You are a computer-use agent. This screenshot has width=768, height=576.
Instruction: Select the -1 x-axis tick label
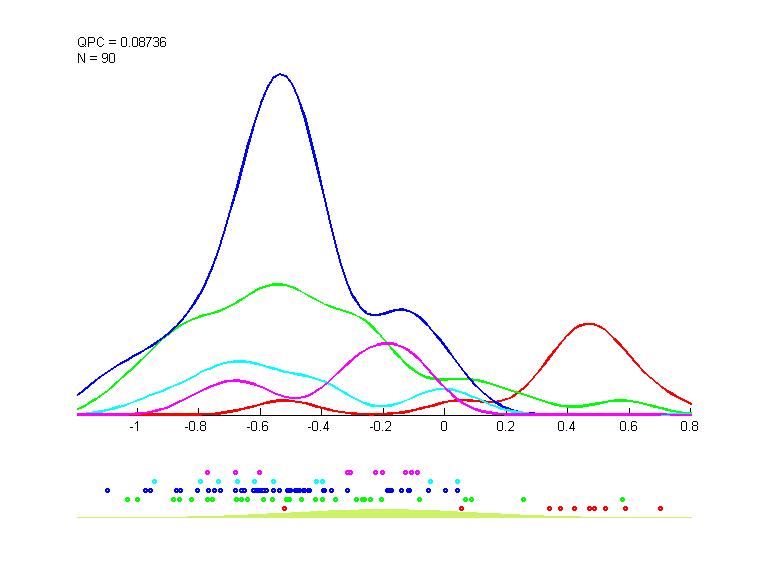134,426
